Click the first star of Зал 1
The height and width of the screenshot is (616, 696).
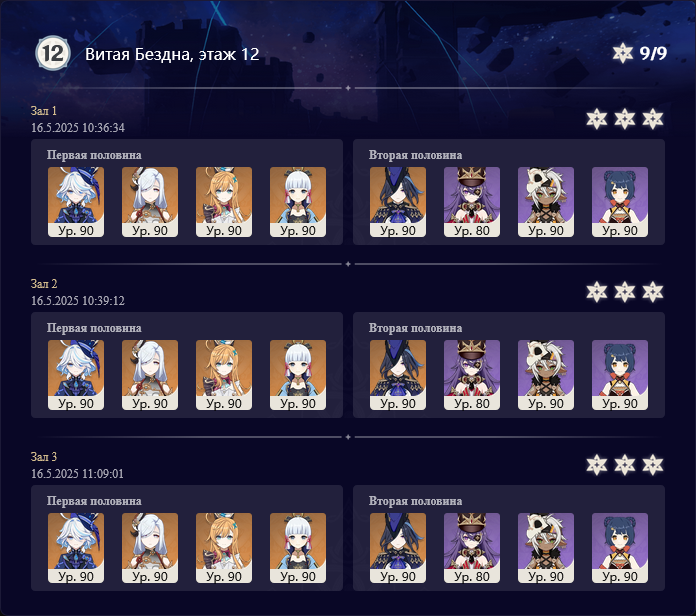tap(597, 119)
